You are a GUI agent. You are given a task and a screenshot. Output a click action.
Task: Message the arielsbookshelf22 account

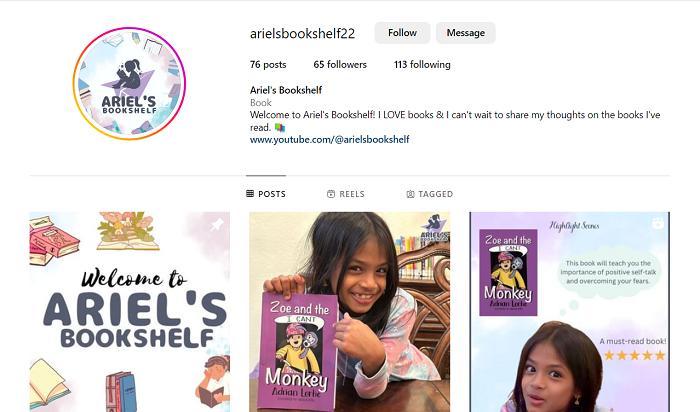pos(466,33)
